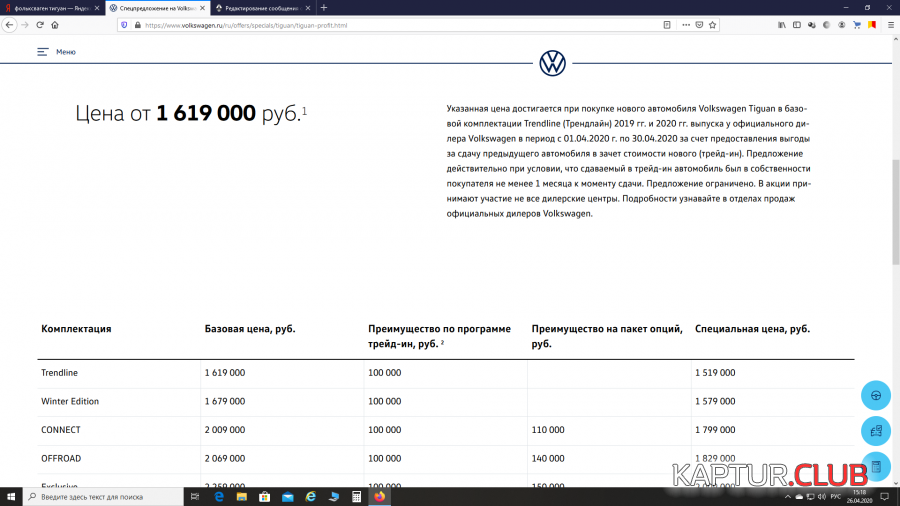Click special price 1 579 000 cell
The width and height of the screenshot is (900, 506).
tap(715, 402)
